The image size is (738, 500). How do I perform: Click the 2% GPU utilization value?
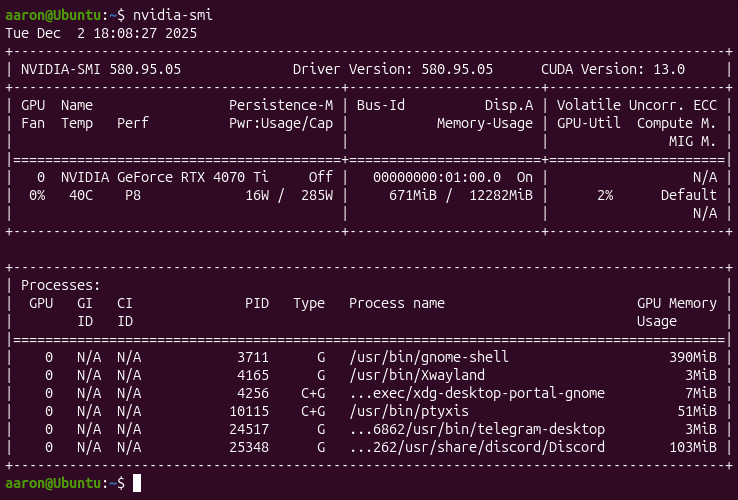(x=604, y=195)
